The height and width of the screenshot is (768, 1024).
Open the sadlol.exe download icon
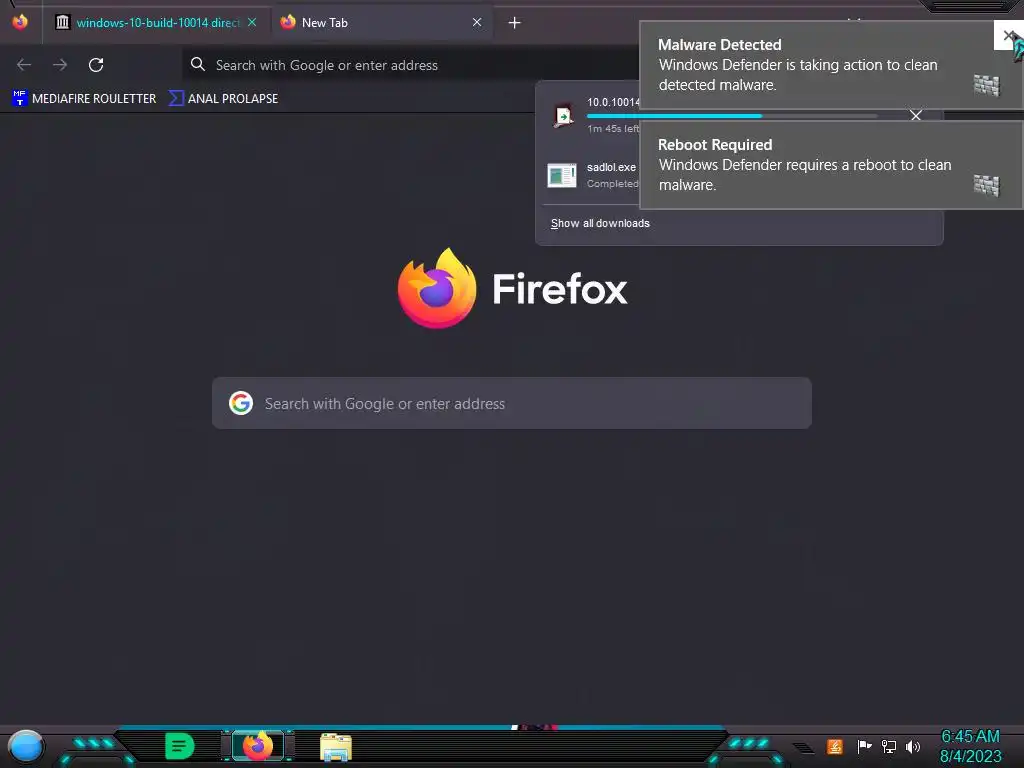click(x=562, y=175)
